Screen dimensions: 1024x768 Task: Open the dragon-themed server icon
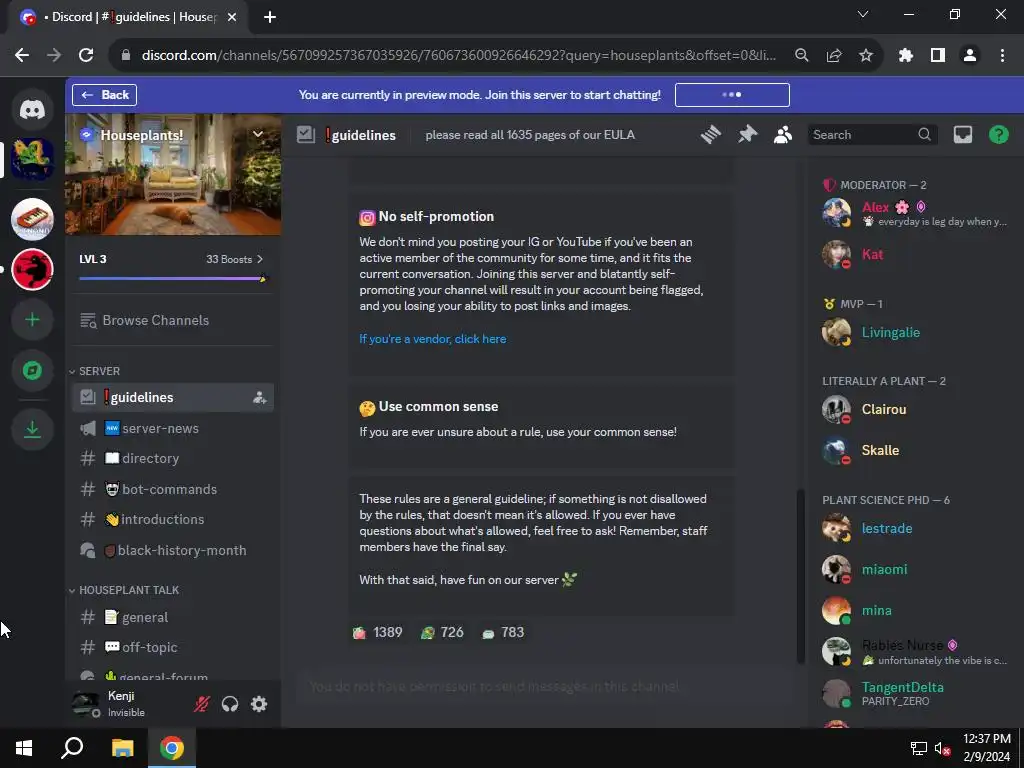[32, 159]
